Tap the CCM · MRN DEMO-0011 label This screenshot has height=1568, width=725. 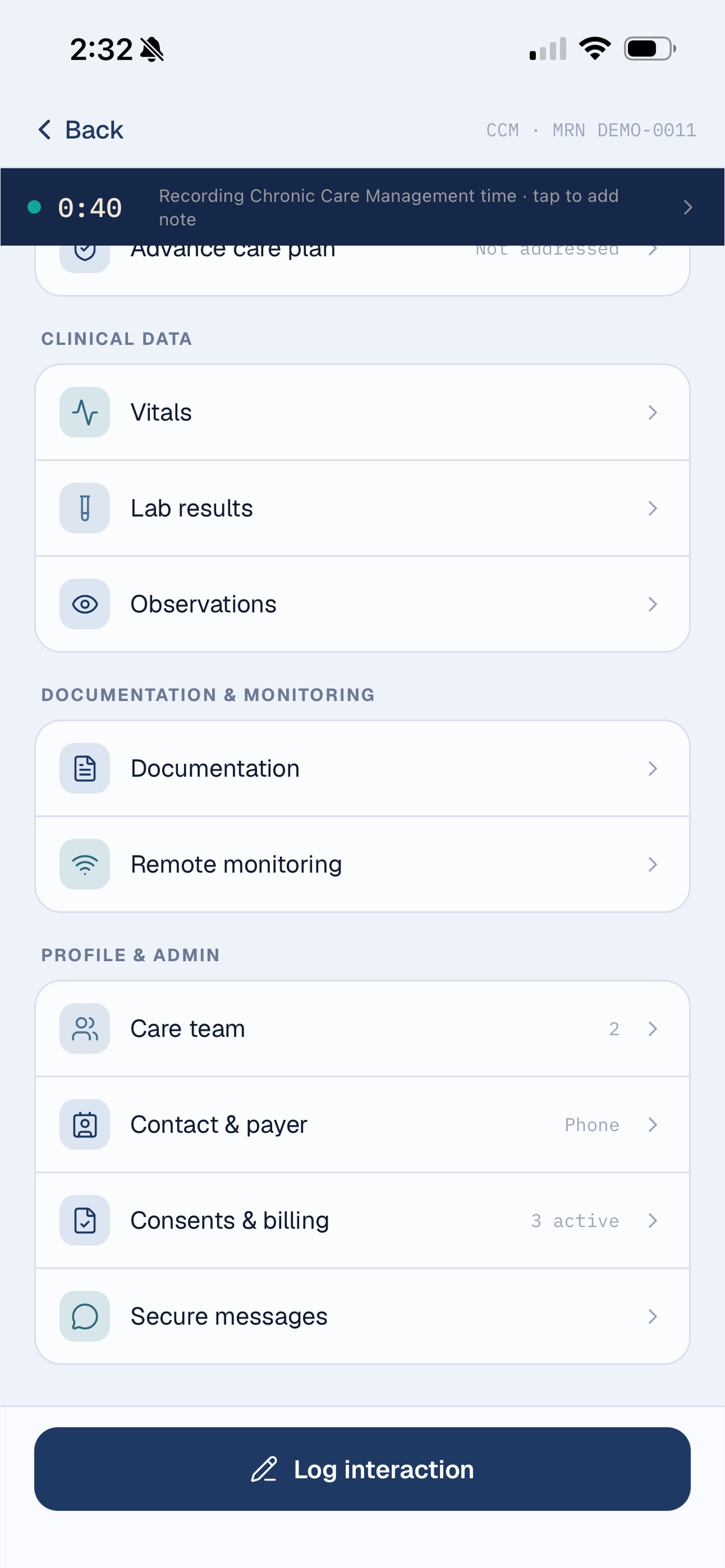[591, 130]
